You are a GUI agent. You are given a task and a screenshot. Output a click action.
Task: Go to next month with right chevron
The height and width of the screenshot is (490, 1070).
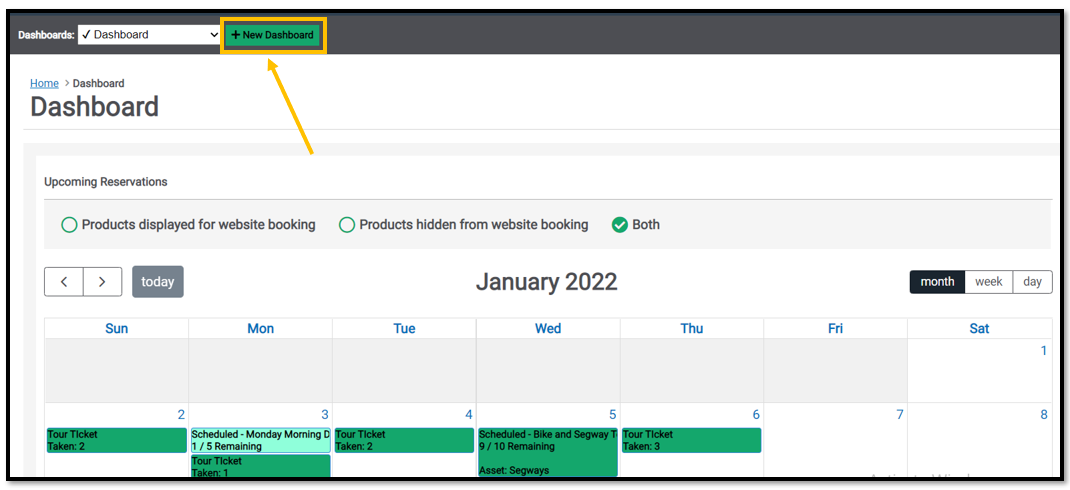pos(102,282)
